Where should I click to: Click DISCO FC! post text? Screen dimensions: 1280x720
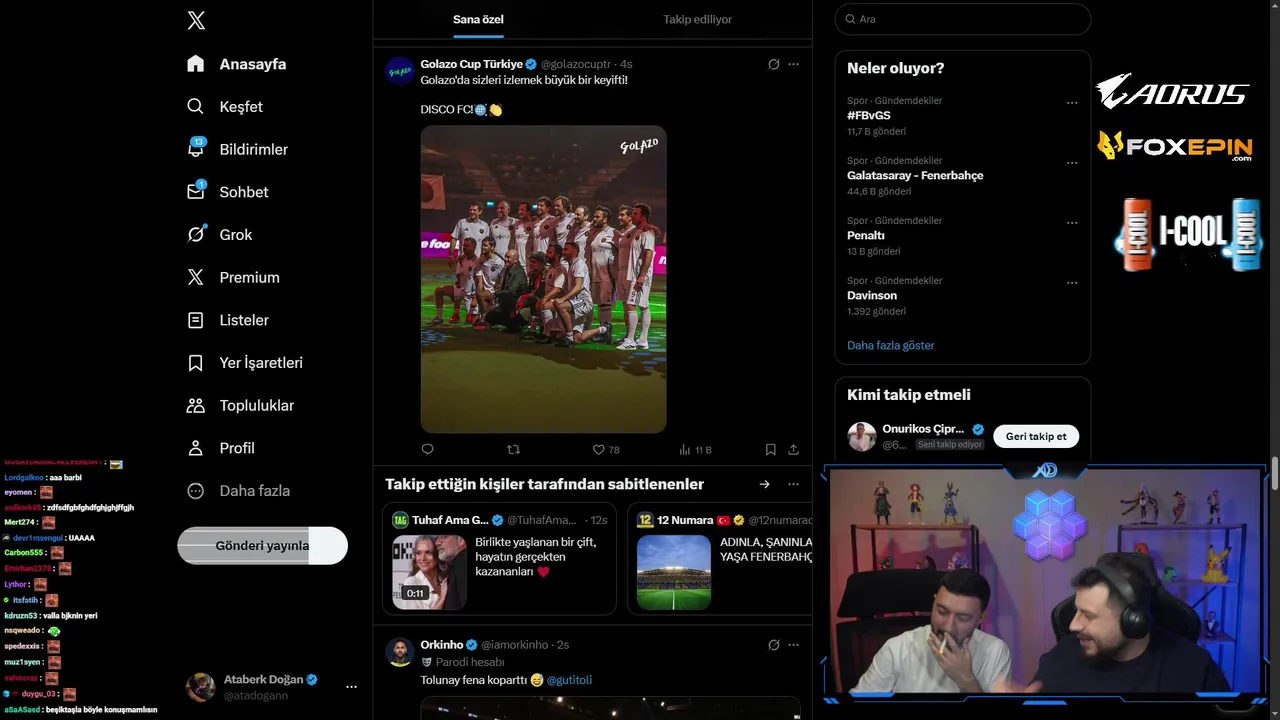pyautogui.click(x=446, y=109)
